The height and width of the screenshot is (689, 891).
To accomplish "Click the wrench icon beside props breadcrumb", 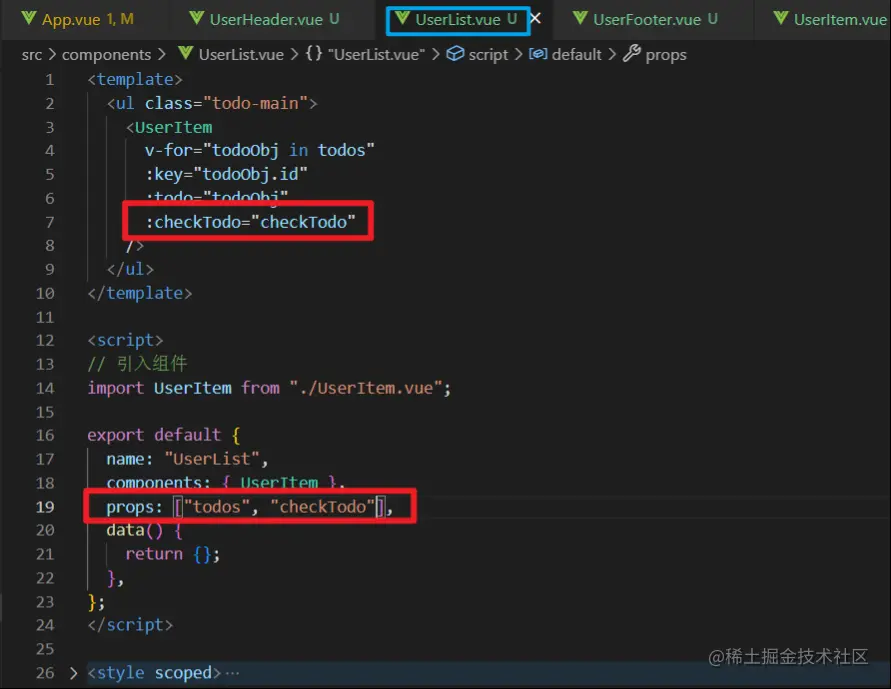I will tap(632, 53).
